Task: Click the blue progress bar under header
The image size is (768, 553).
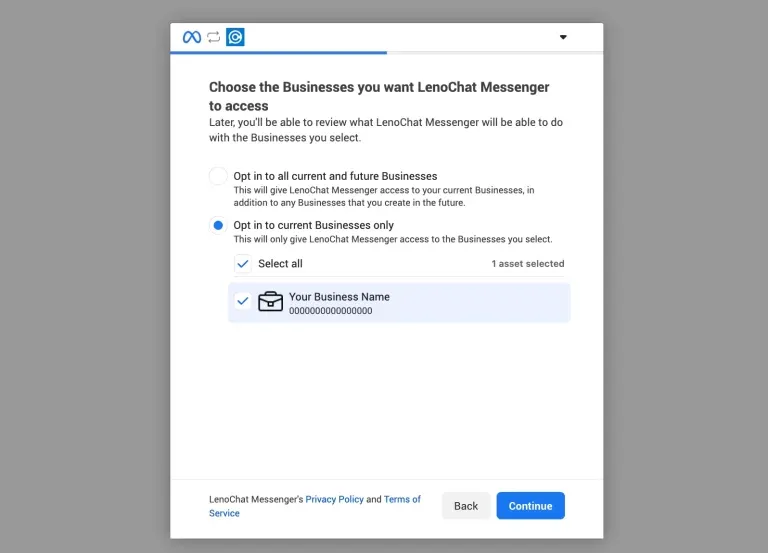Action: click(279, 52)
